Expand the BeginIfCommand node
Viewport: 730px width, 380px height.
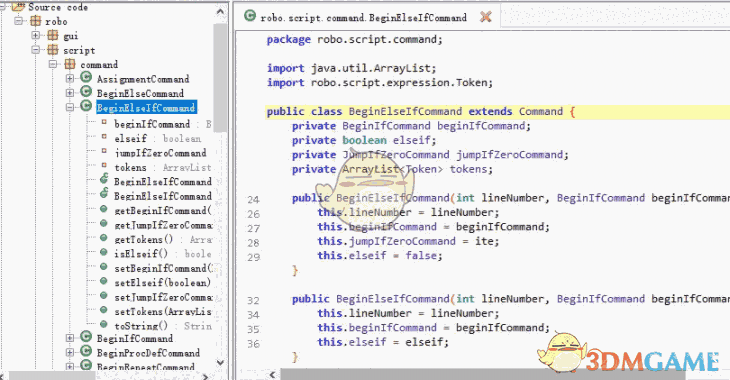click(70, 338)
